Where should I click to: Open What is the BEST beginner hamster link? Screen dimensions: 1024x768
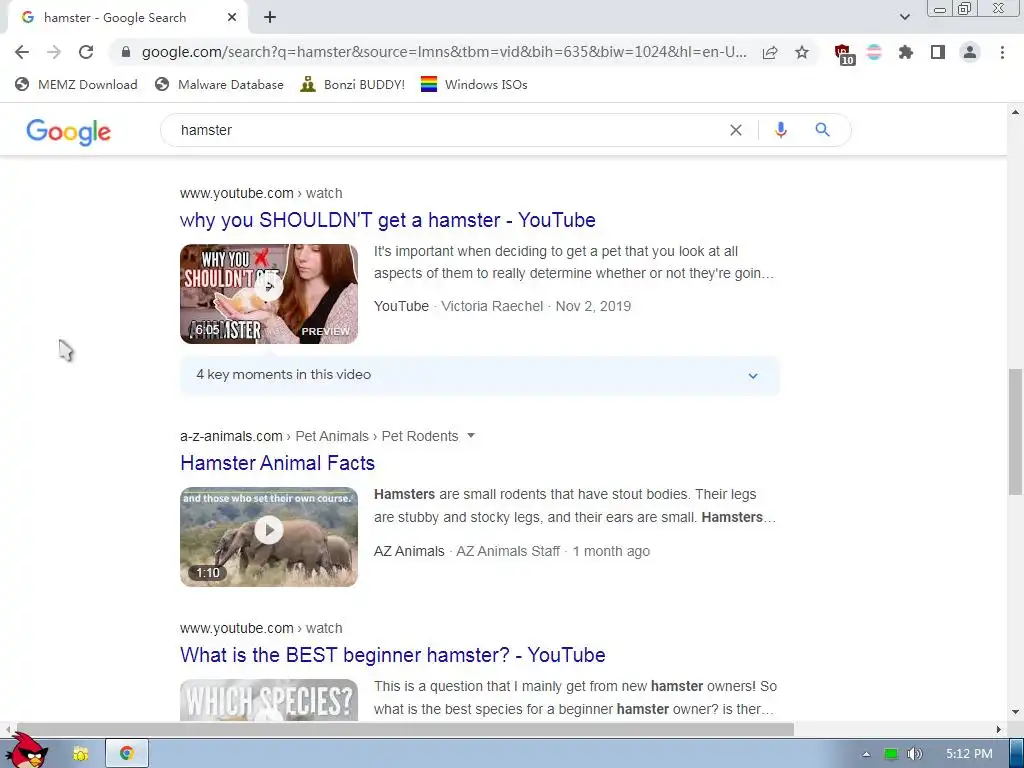pyautogui.click(x=392, y=655)
